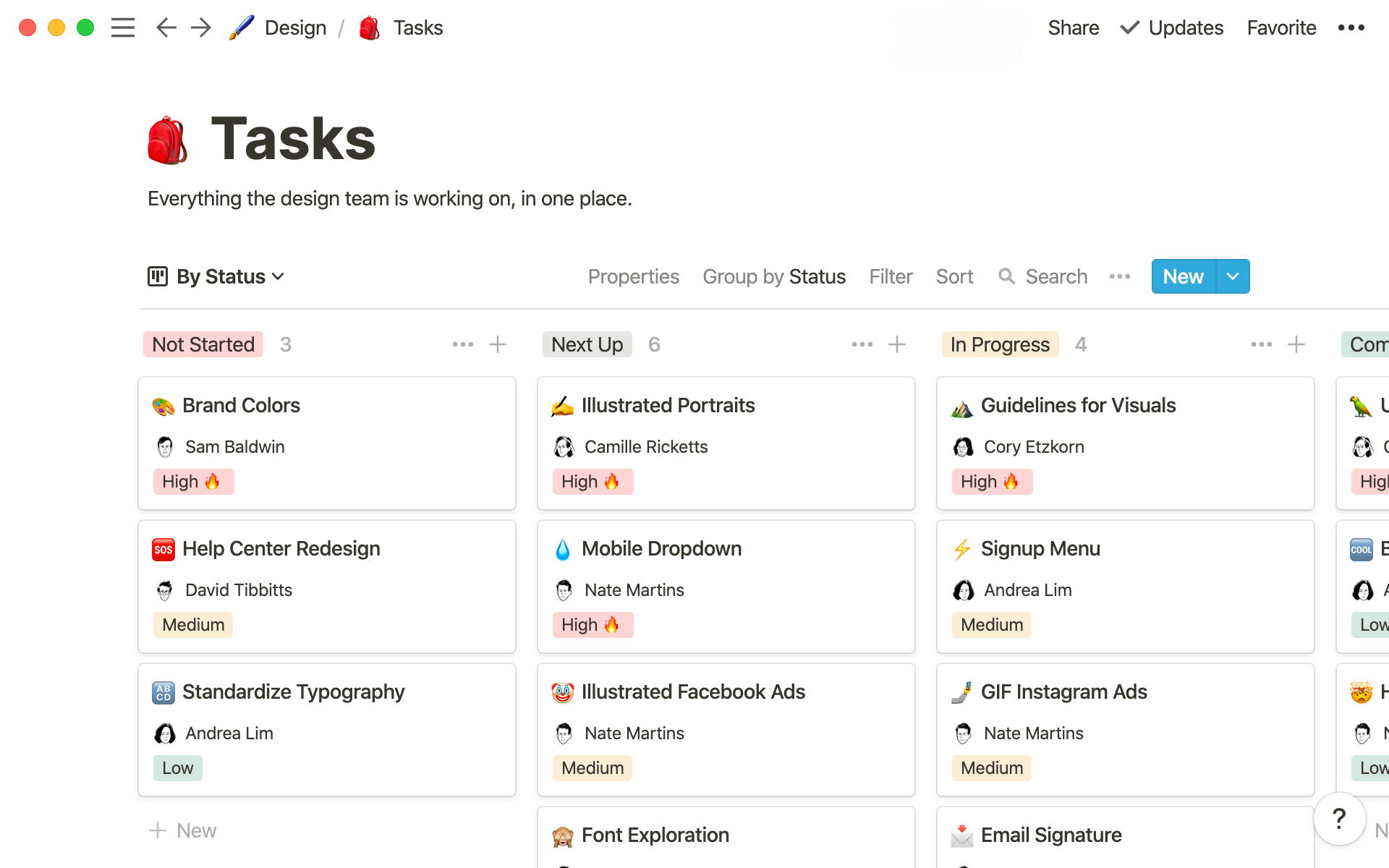
Task: Click the Favorite page toggle
Action: [x=1281, y=27]
